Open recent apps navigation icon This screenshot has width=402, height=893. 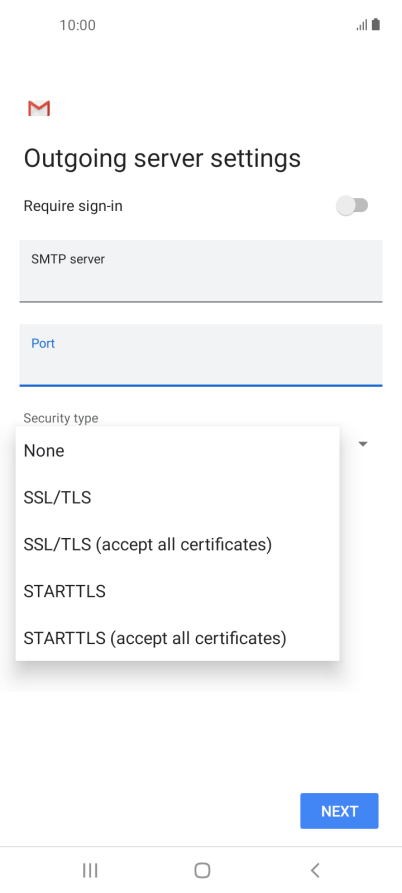click(90, 870)
